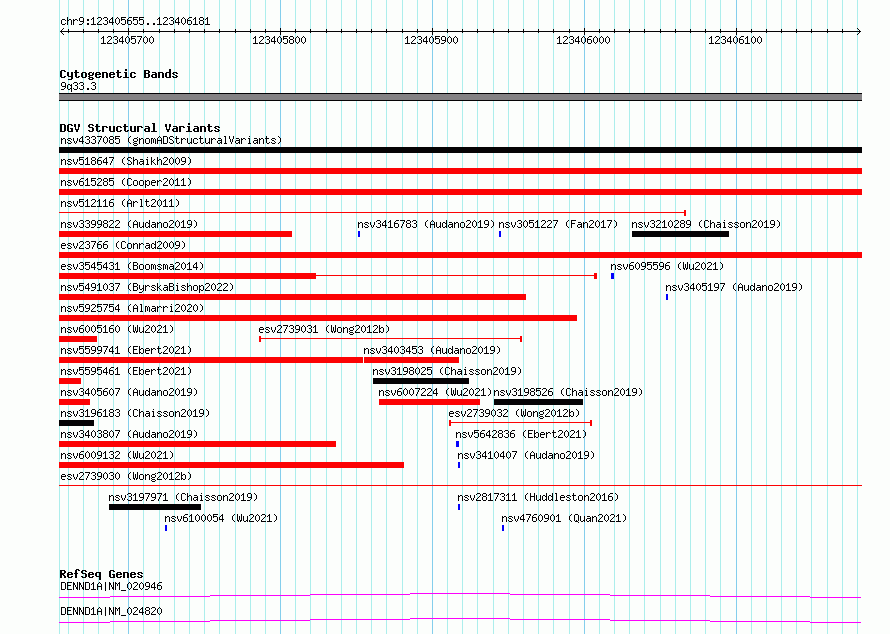890x634 pixels.
Task: Select nsv3198025 (Chaisson2019) label
Action: 447,371
